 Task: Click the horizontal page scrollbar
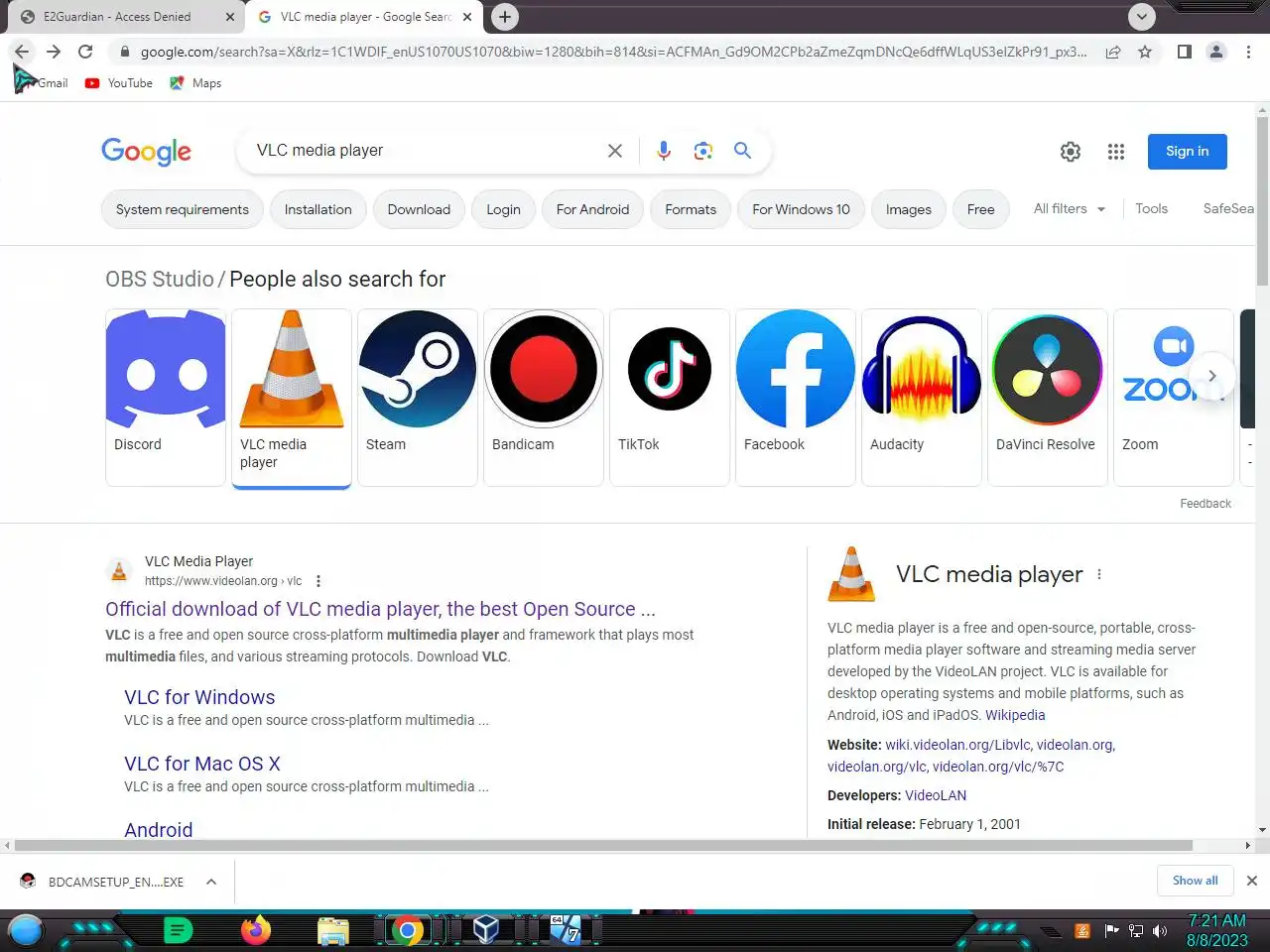(x=603, y=846)
